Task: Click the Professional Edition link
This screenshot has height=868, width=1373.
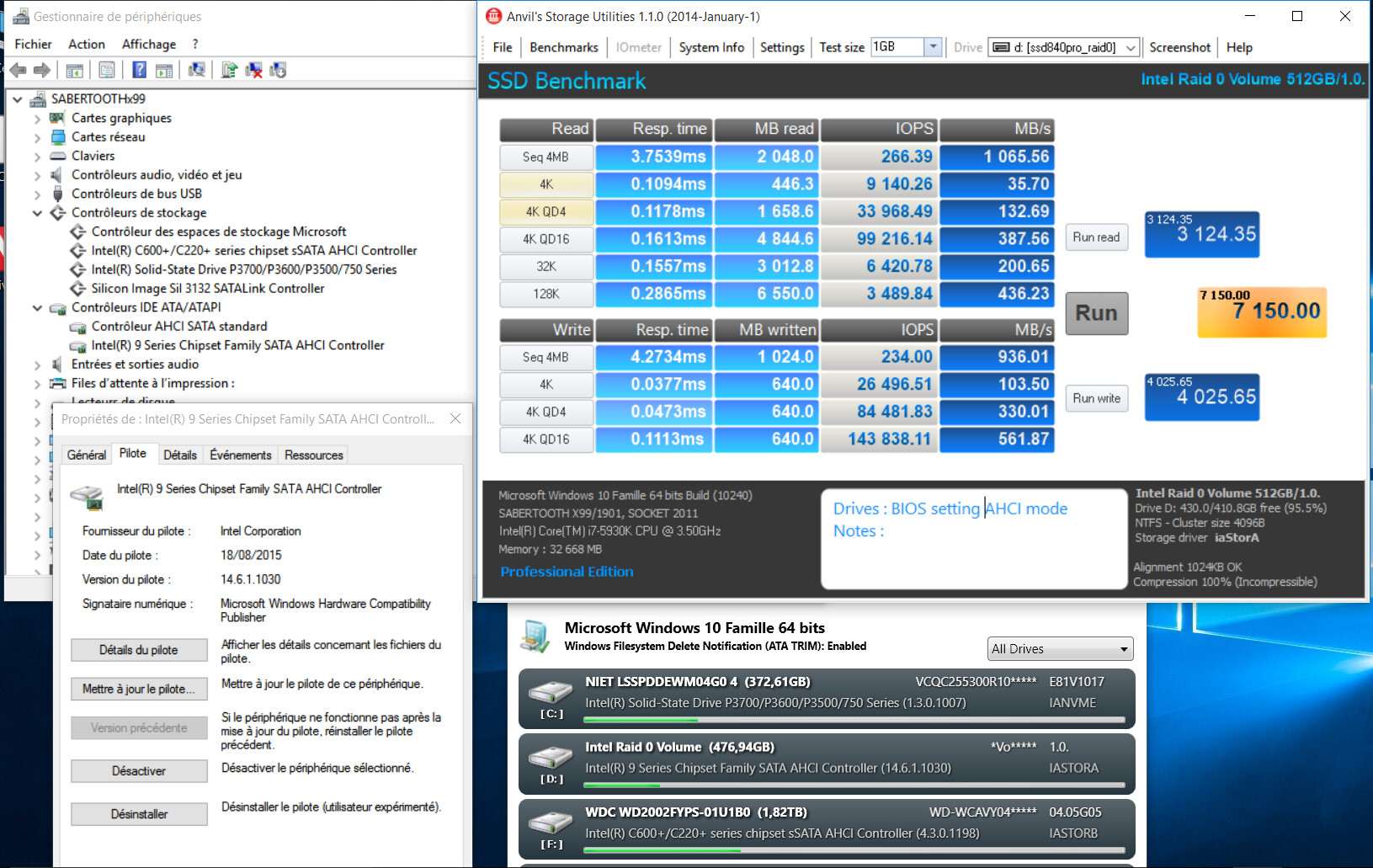Action: click(x=567, y=572)
